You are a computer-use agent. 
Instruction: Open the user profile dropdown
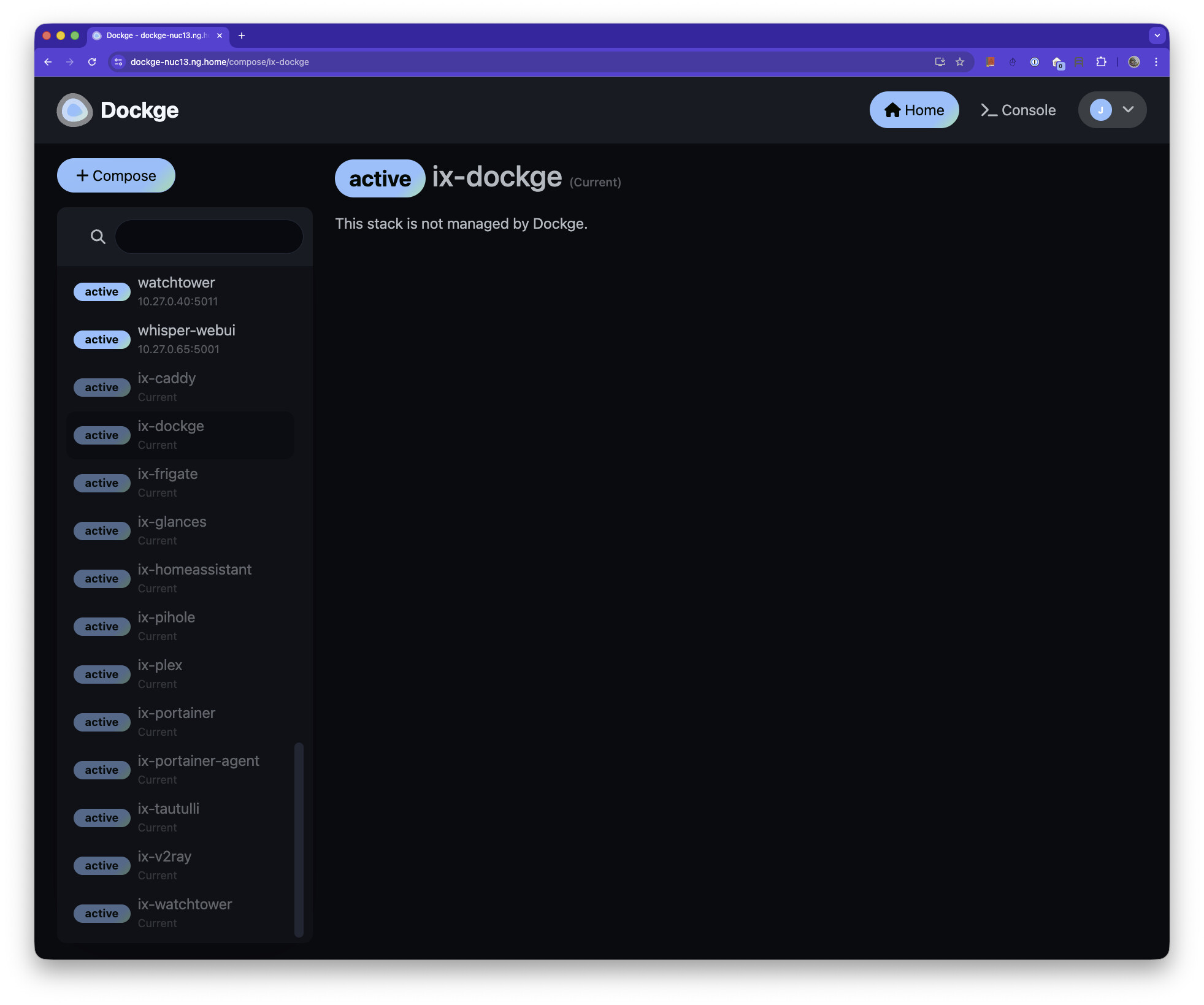click(x=1111, y=110)
